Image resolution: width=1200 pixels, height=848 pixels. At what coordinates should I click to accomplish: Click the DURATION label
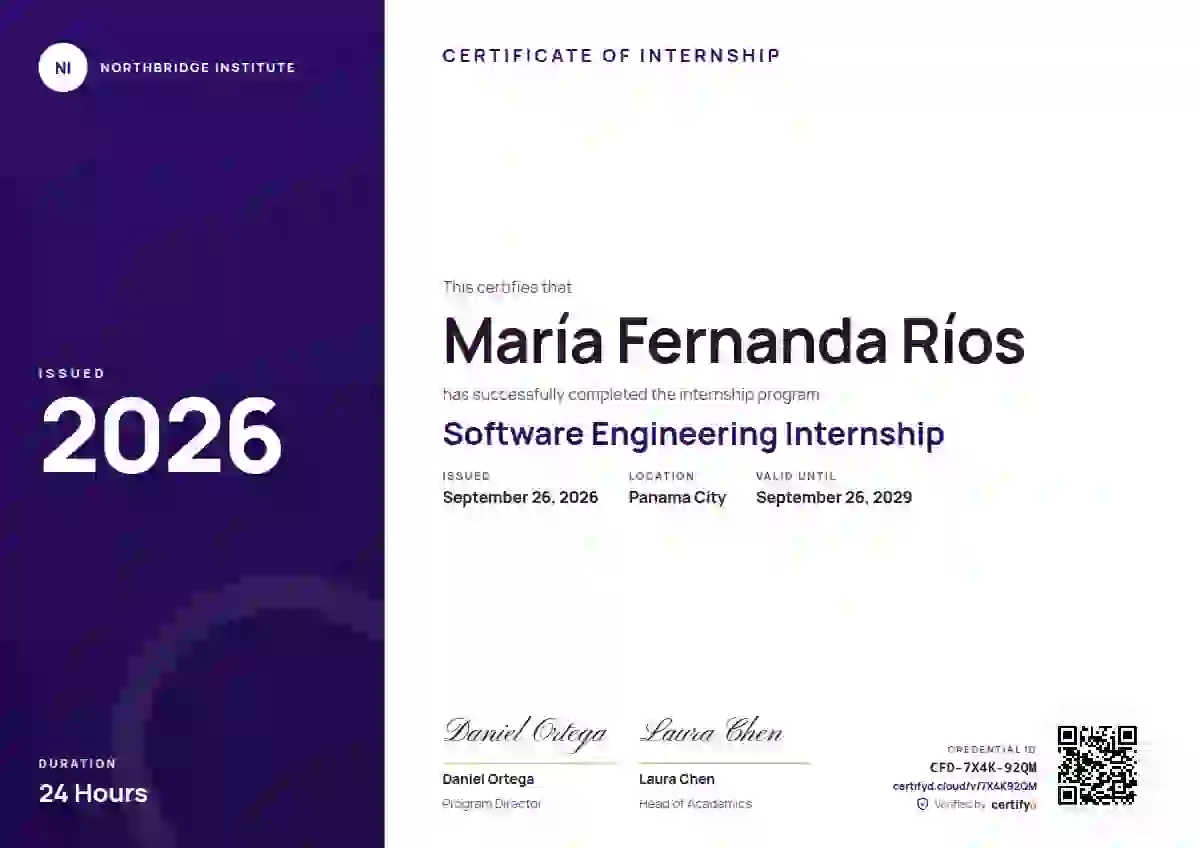78,763
